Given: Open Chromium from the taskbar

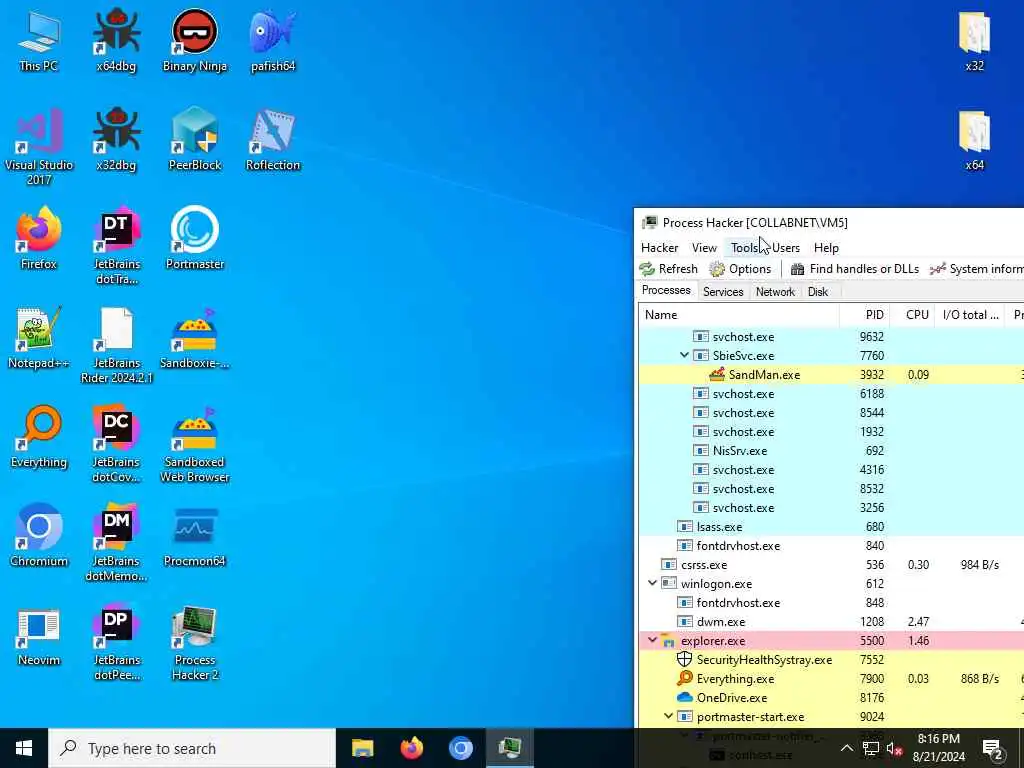Looking at the screenshot, I should click(460, 748).
